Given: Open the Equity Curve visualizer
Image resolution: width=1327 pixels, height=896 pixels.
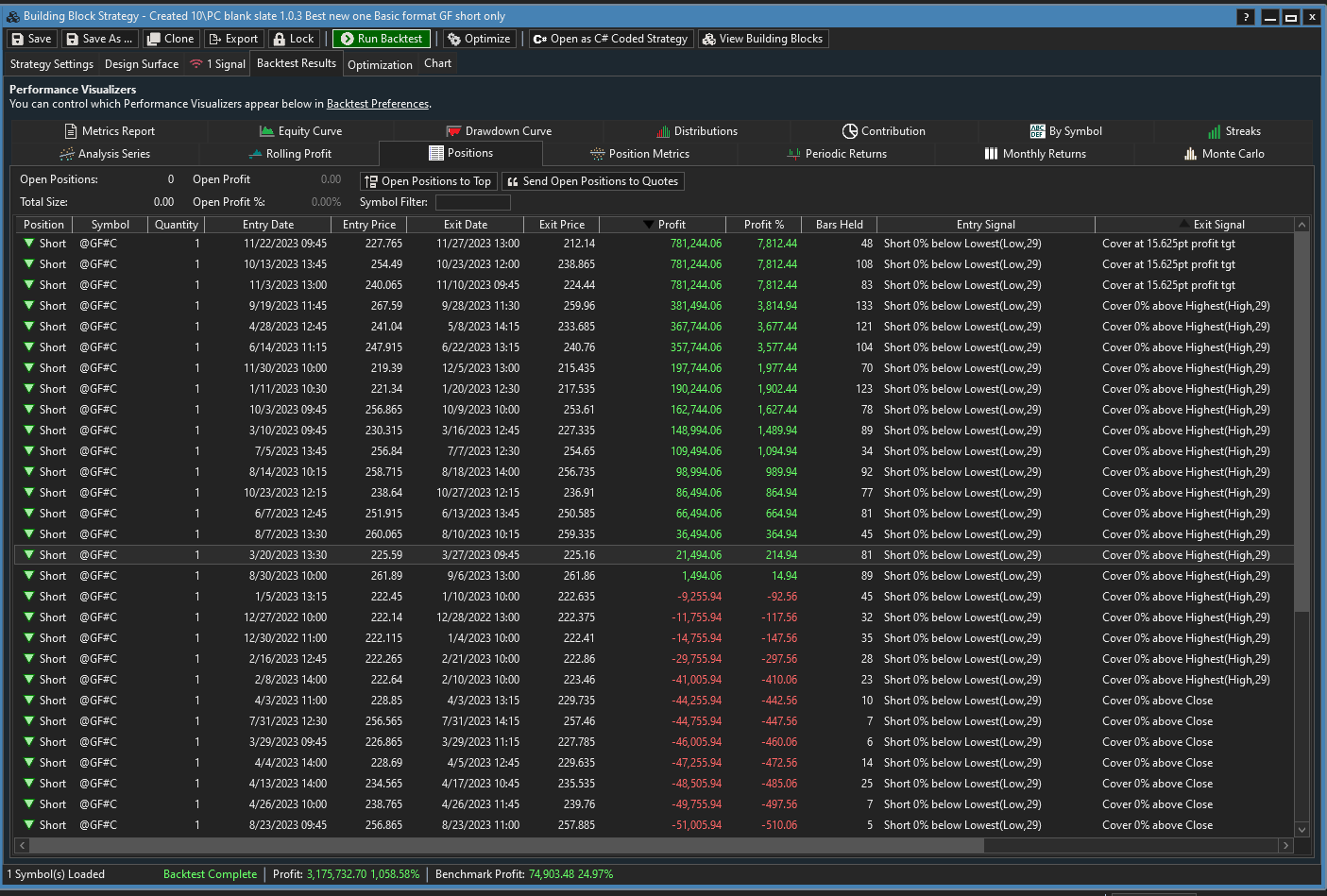Looking at the screenshot, I should click(300, 131).
